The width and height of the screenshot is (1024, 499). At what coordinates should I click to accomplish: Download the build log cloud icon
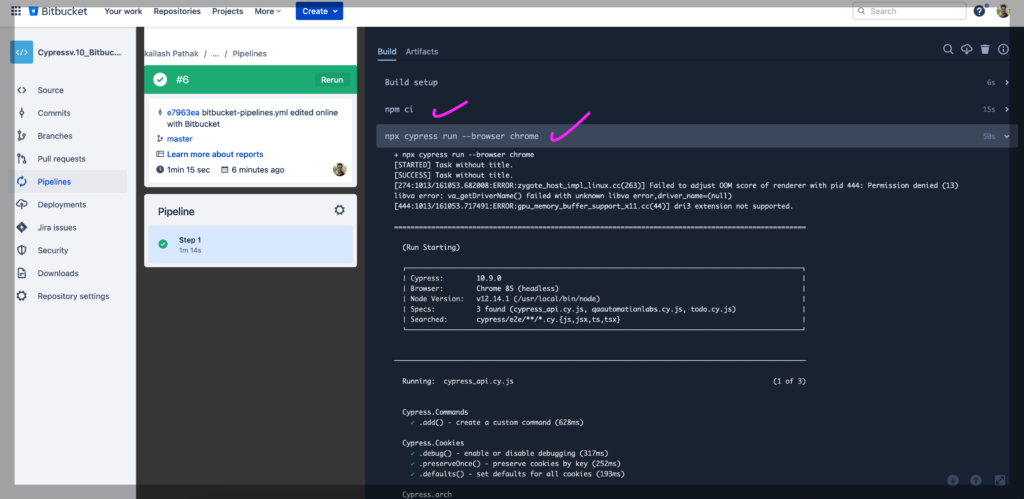tap(967, 50)
